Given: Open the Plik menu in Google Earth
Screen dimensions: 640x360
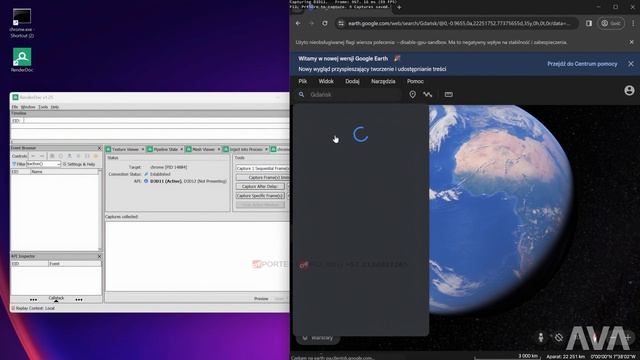Looking at the screenshot, I should pyautogui.click(x=303, y=81).
